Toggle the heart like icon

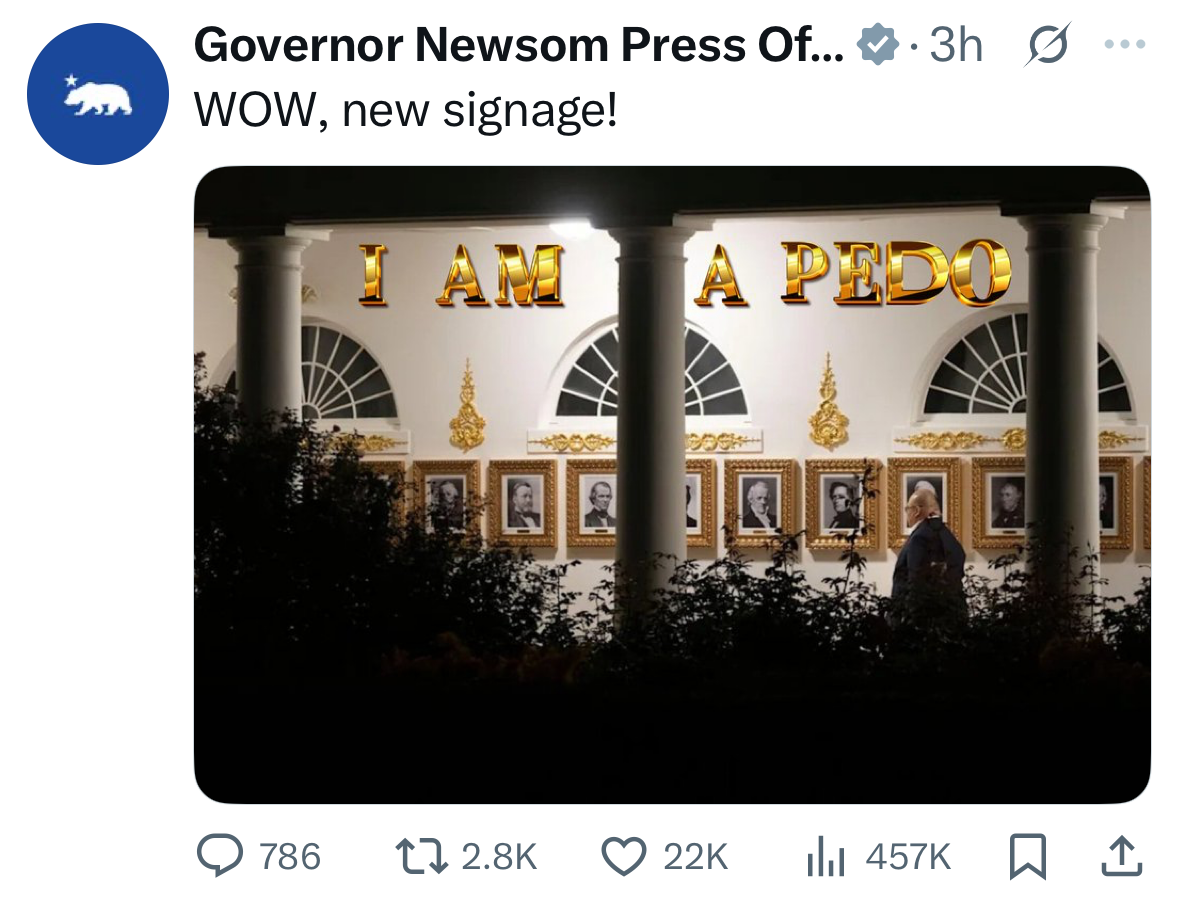623,856
